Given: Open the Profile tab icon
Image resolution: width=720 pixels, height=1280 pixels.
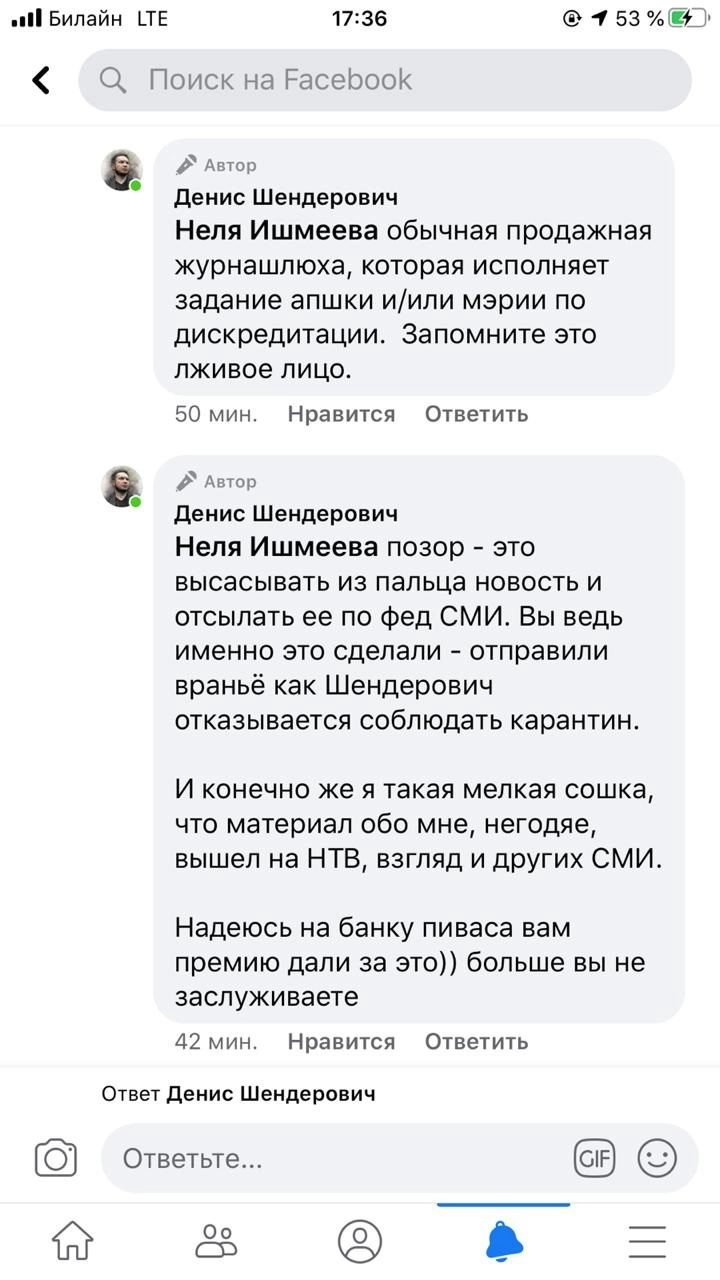Looking at the screenshot, I should tap(360, 1241).
